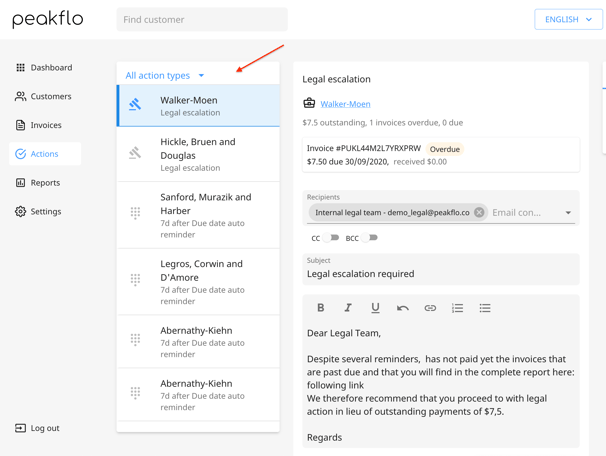Screen dimensions: 606x456
Task: Open Invoices page from sidebar
Action: point(44,125)
